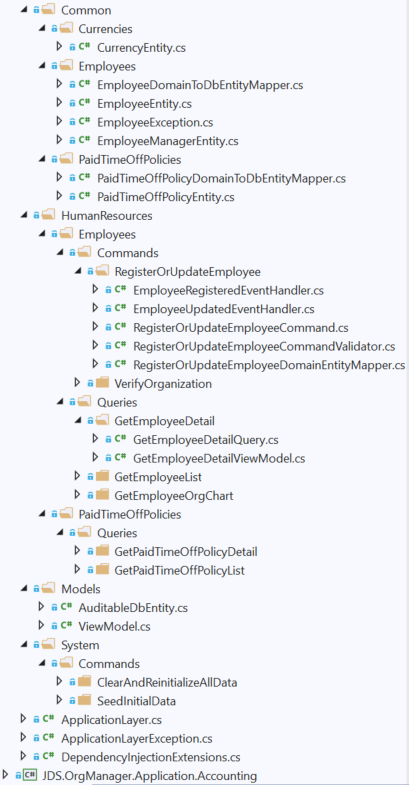This screenshot has height=785, width=409.
Task: Click the C# project icon of JDS.OrgManager.Application.Accounting
Action: tap(31, 775)
